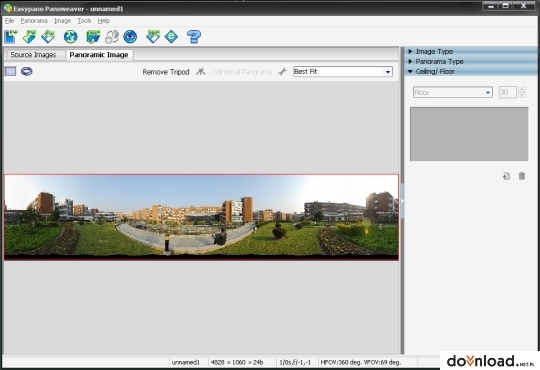The height and width of the screenshot is (370, 540).
Task: Click the trash can delete icon
Action: 522,176
